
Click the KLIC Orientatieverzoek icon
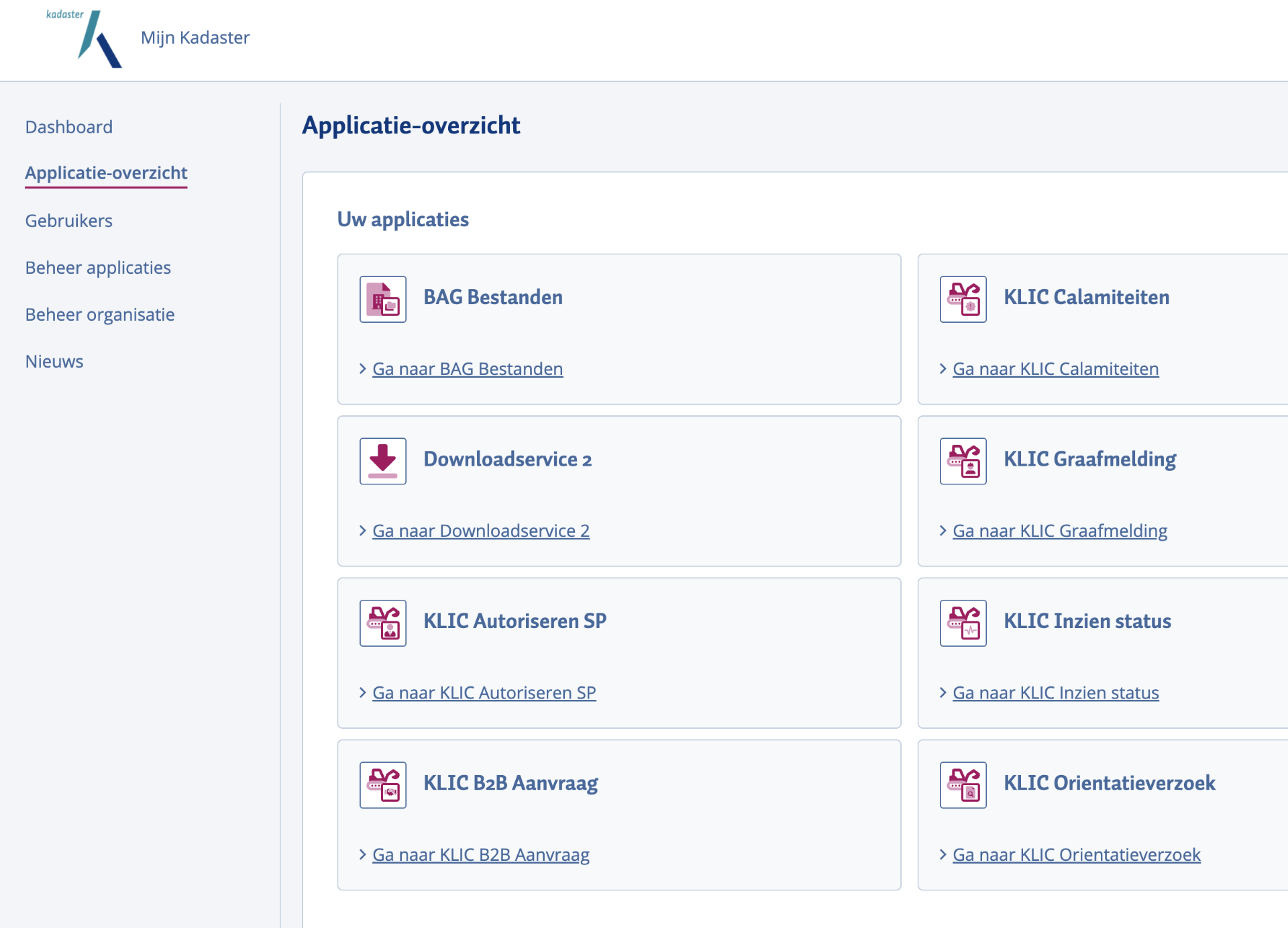tap(963, 785)
